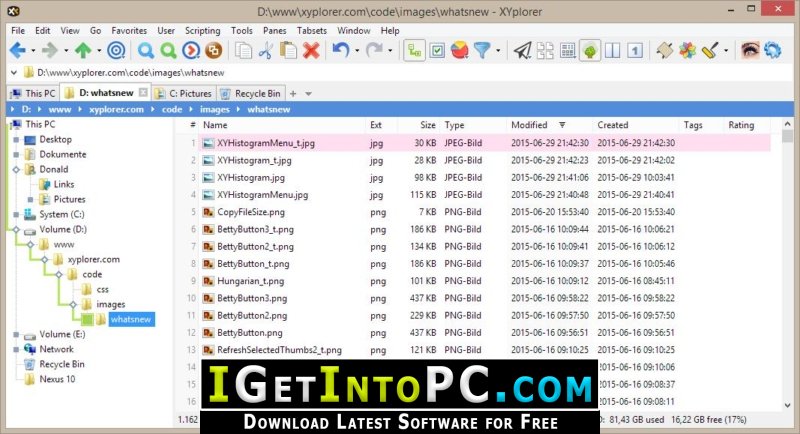Viewport: 800px width, 434px height.
Task: Expand the Volume (E:) tree node
Action: point(16,335)
